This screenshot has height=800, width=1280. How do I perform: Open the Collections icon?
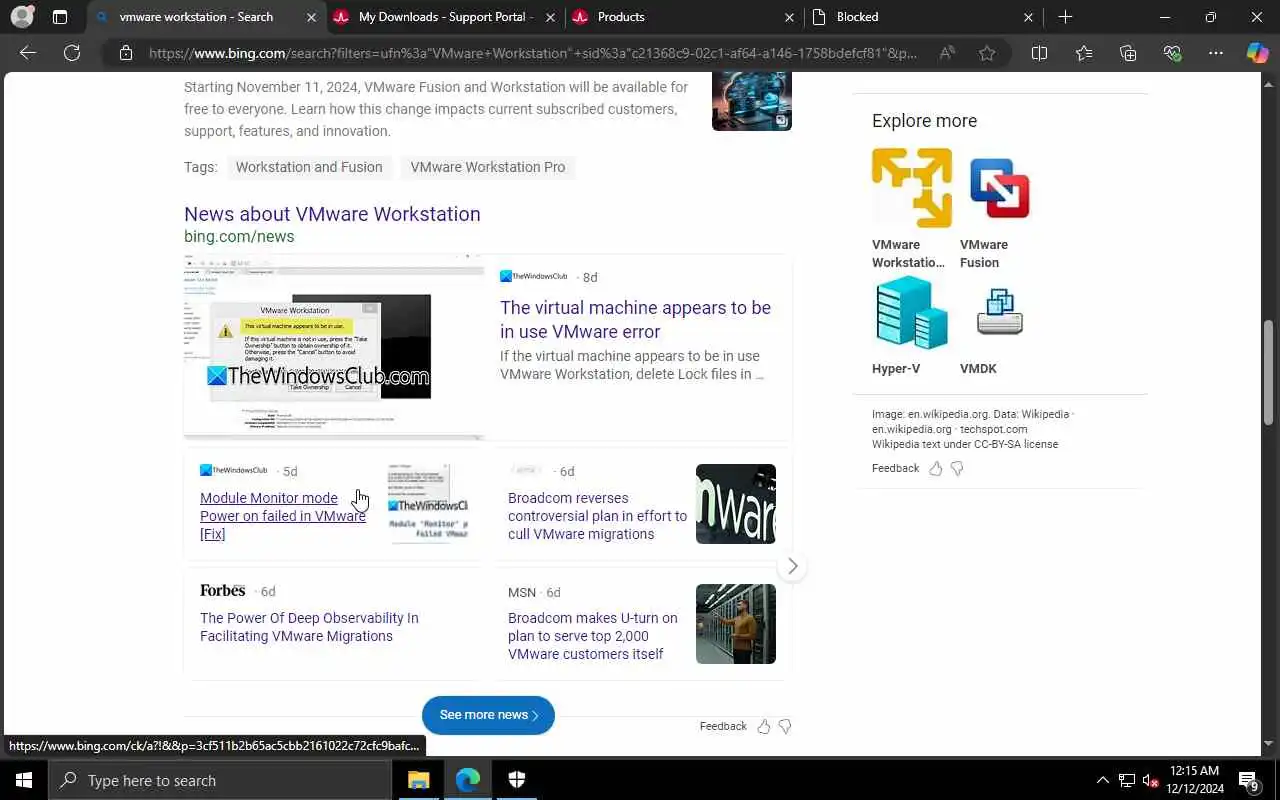tap(1128, 53)
